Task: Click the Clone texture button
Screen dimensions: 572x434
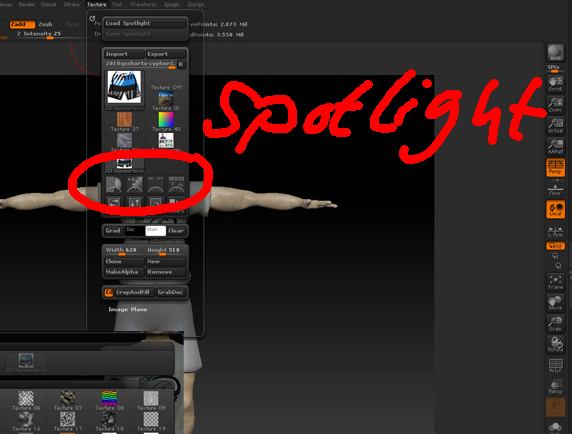Action: tap(124, 262)
